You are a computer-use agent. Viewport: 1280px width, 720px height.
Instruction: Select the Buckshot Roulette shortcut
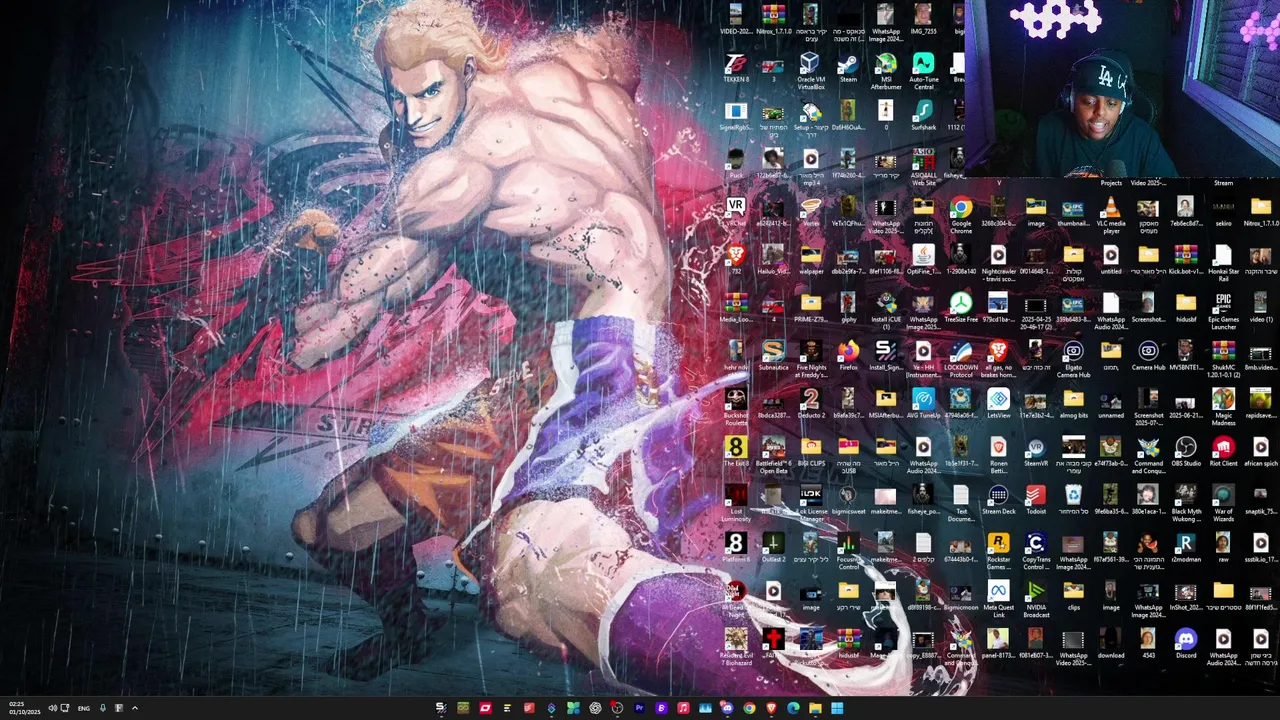click(735, 407)
